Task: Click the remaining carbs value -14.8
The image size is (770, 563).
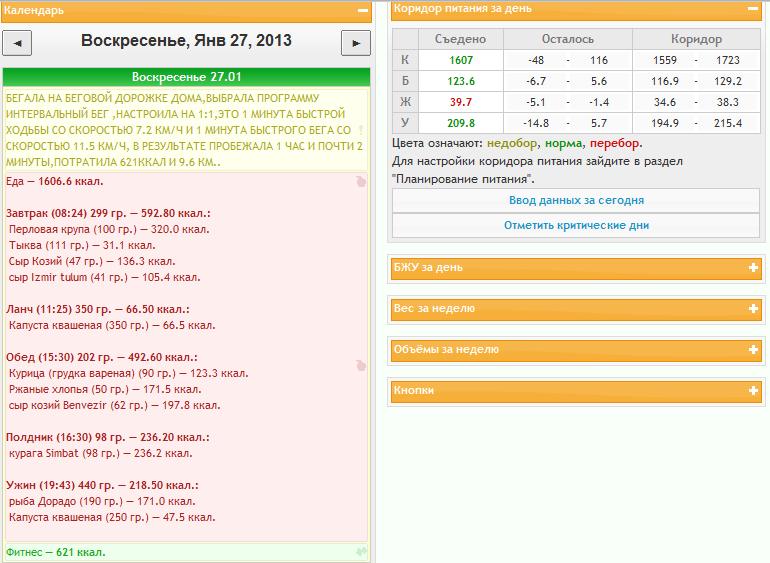Action: coord(536,123)
